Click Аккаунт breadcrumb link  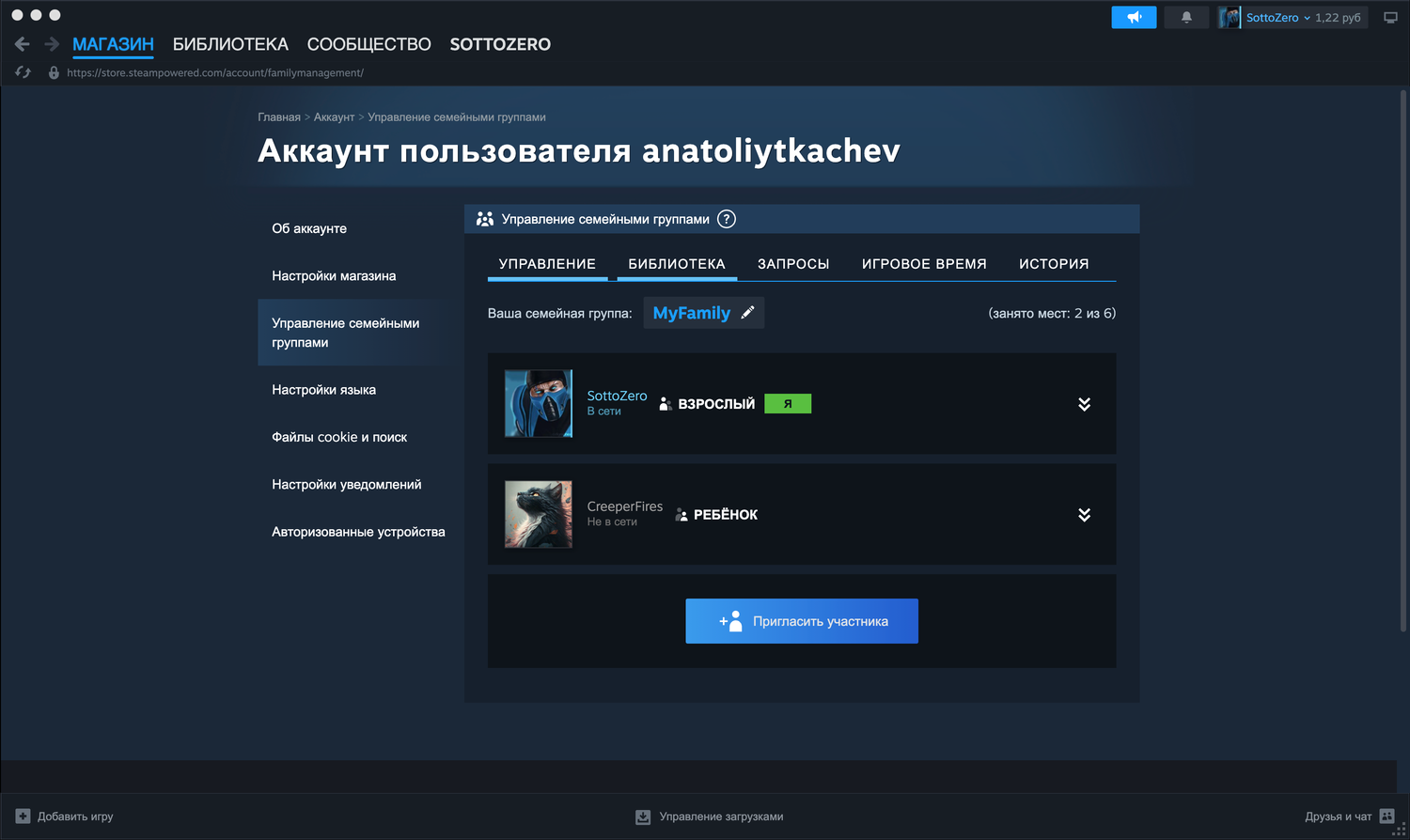coord(334,117)
